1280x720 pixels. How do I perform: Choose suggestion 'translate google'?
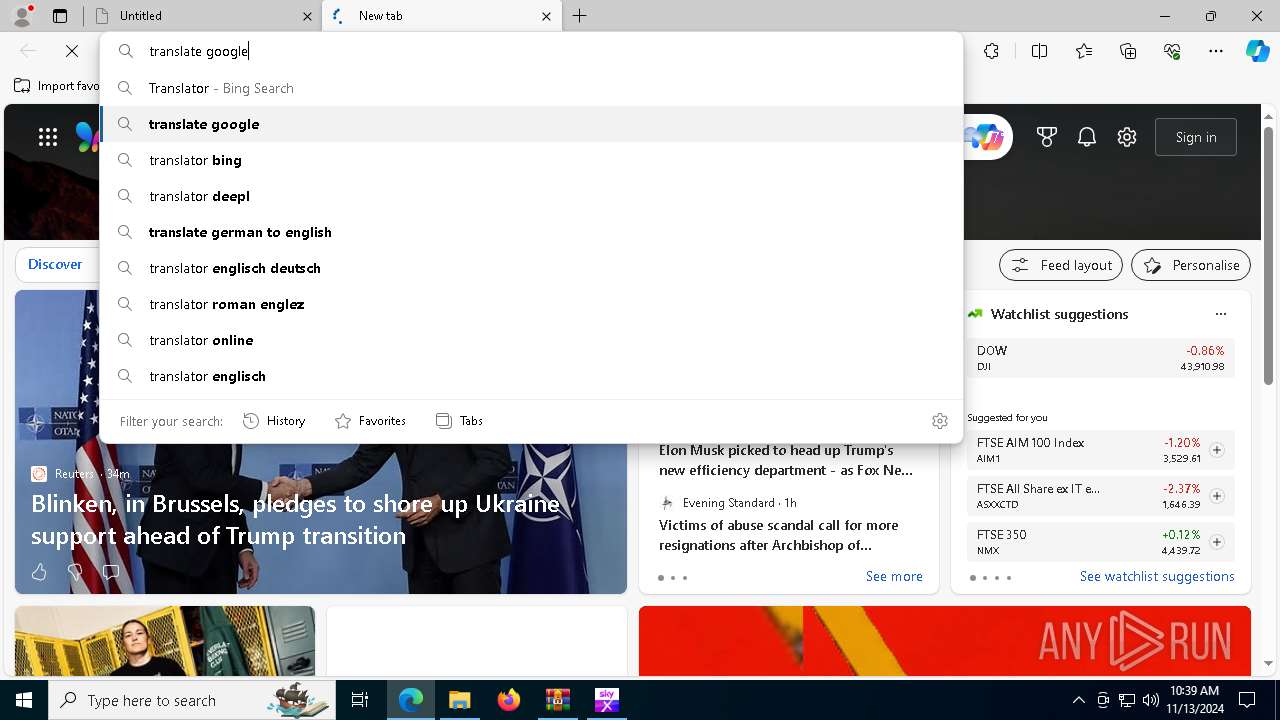tap(531, 124)
